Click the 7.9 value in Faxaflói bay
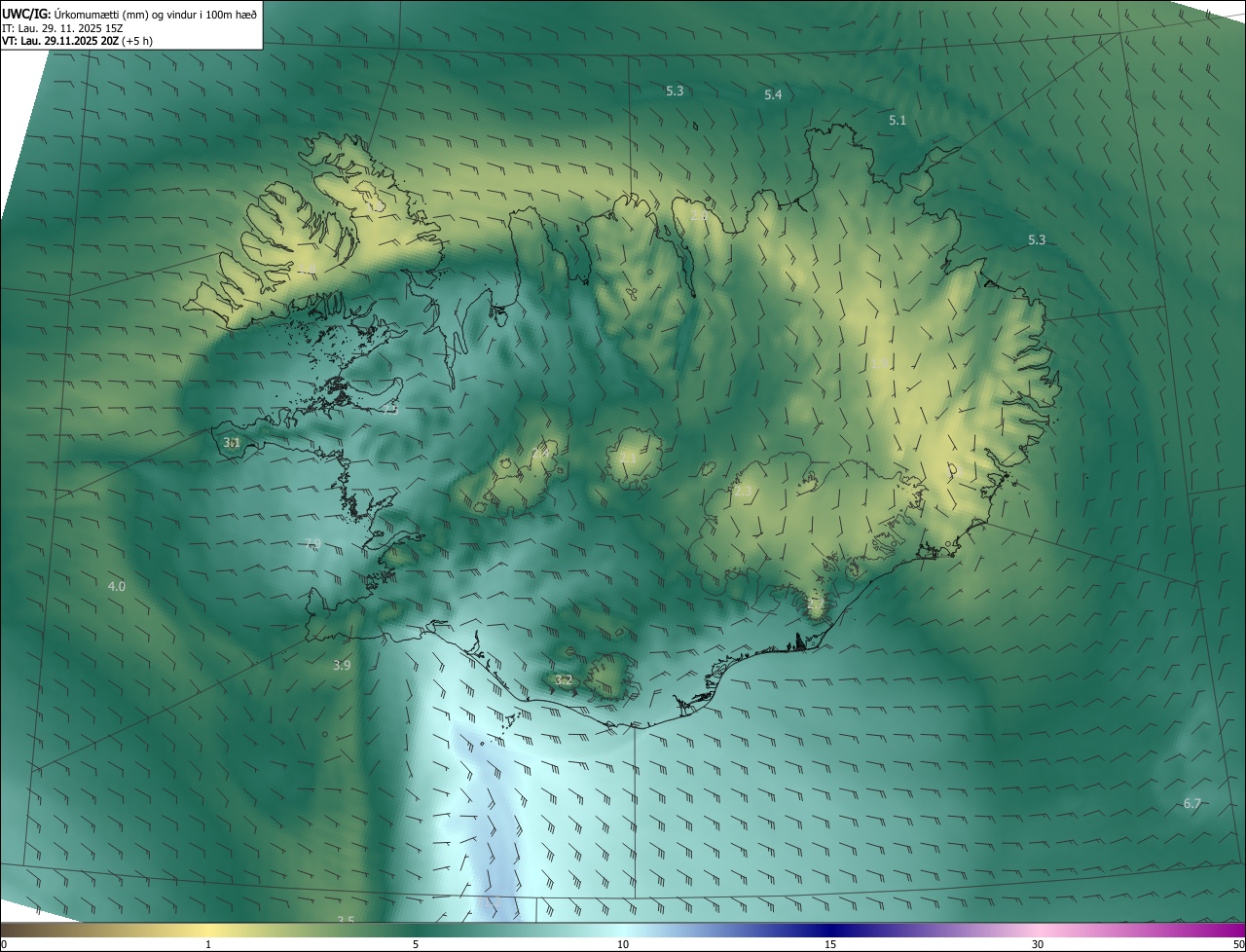Viewport: 1246px width, 952px height. [x=312, y=543]
